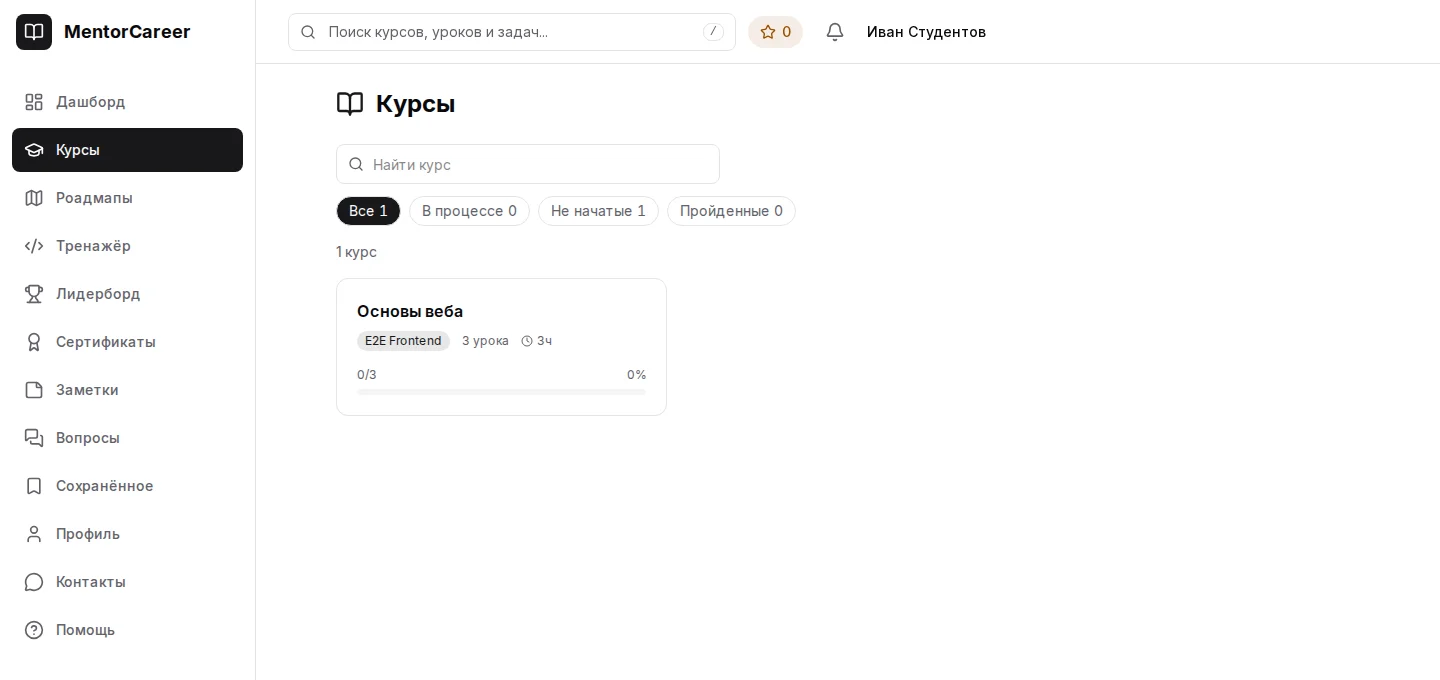1440x680 pixels.
Task: Go to Помощь in the sidebar
Action: 127,630
